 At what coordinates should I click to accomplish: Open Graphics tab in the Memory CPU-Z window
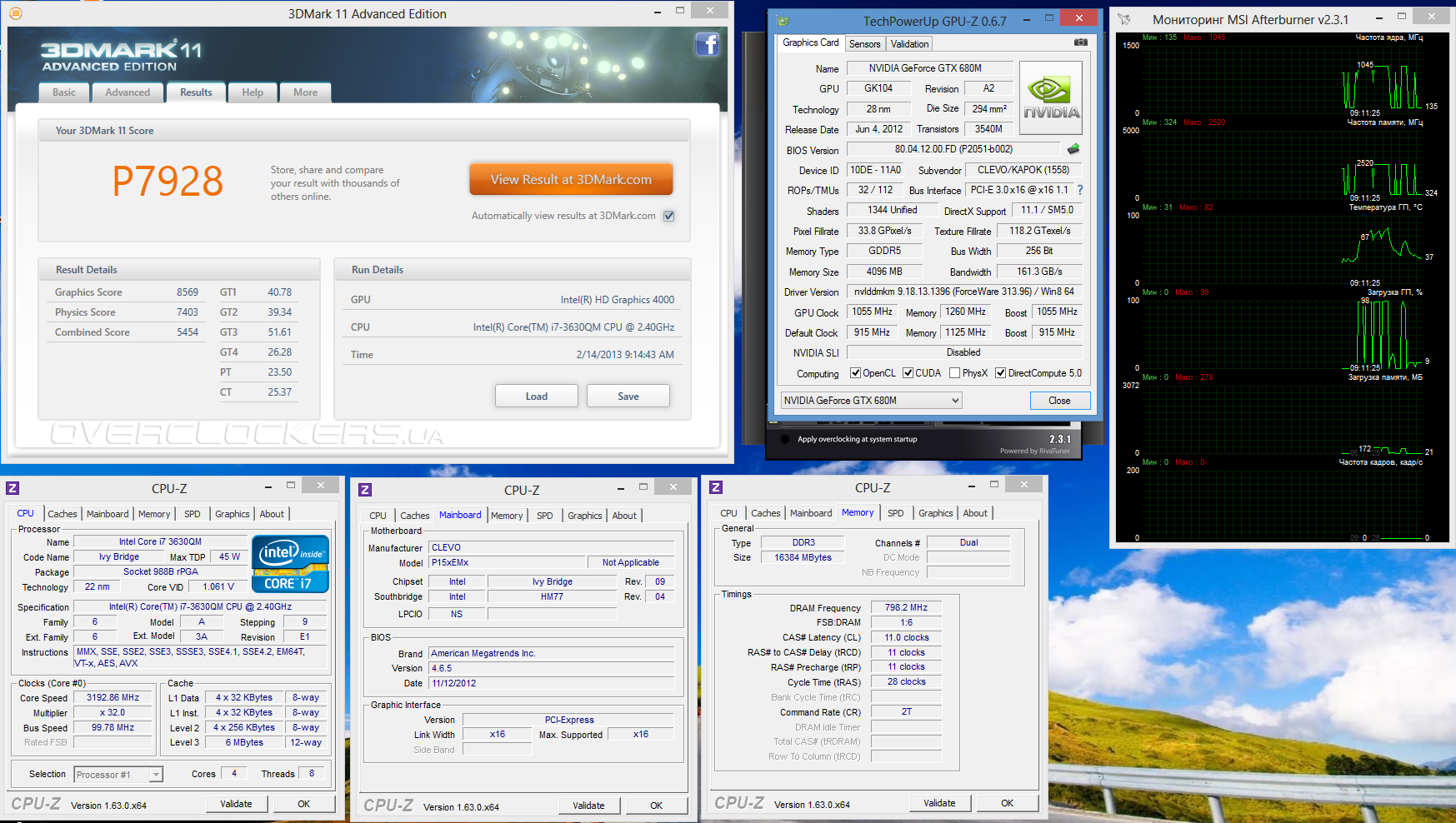point(936,513)
